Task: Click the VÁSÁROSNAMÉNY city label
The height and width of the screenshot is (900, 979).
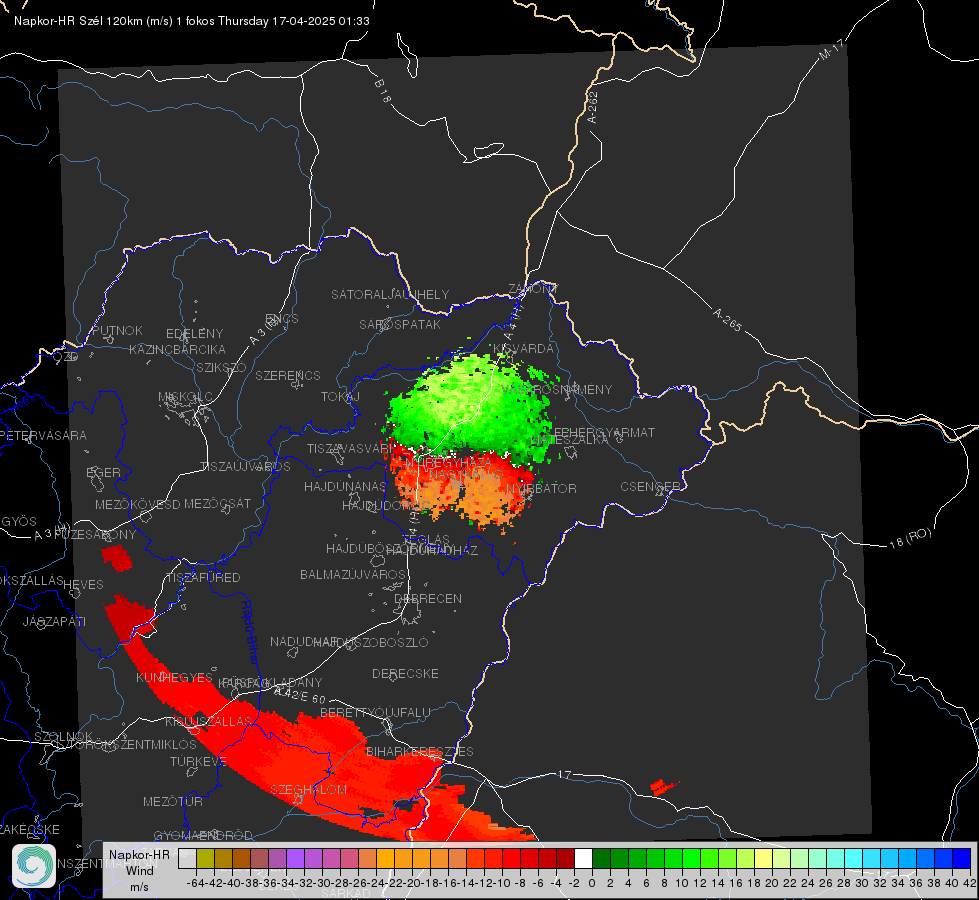Action: click(x=557, y=389)
